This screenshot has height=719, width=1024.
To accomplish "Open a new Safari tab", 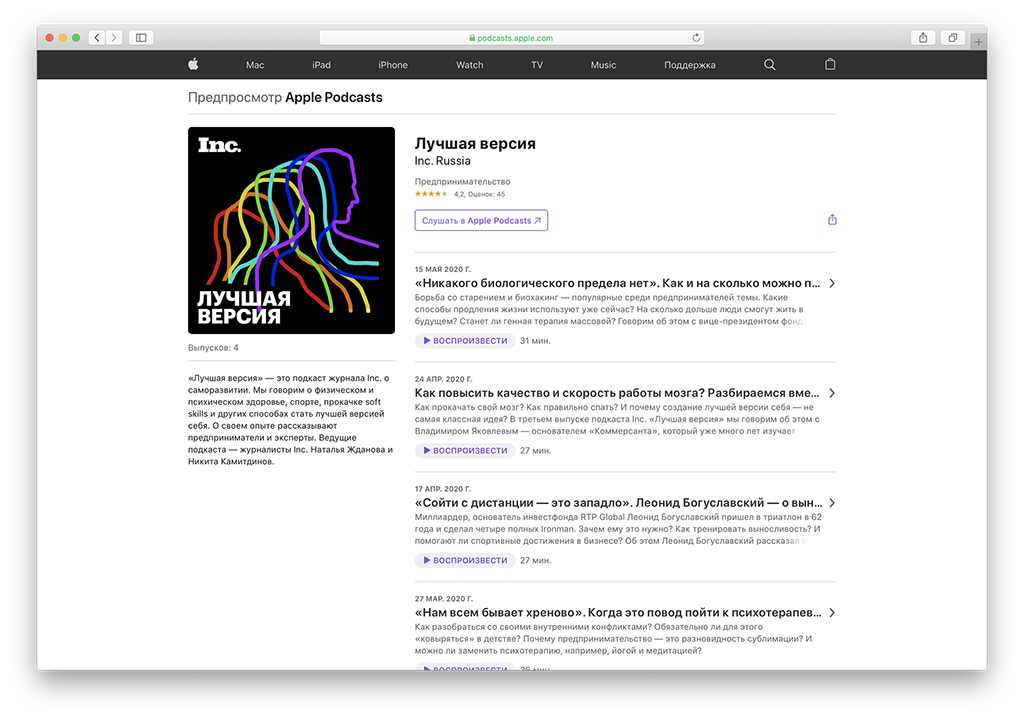I will [978, 41].
